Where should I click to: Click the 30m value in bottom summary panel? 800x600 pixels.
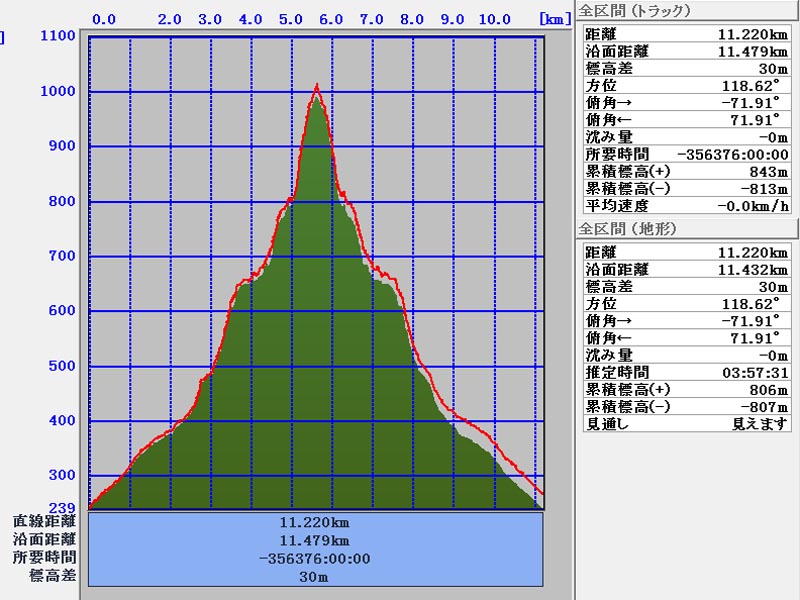click(316, 577)
